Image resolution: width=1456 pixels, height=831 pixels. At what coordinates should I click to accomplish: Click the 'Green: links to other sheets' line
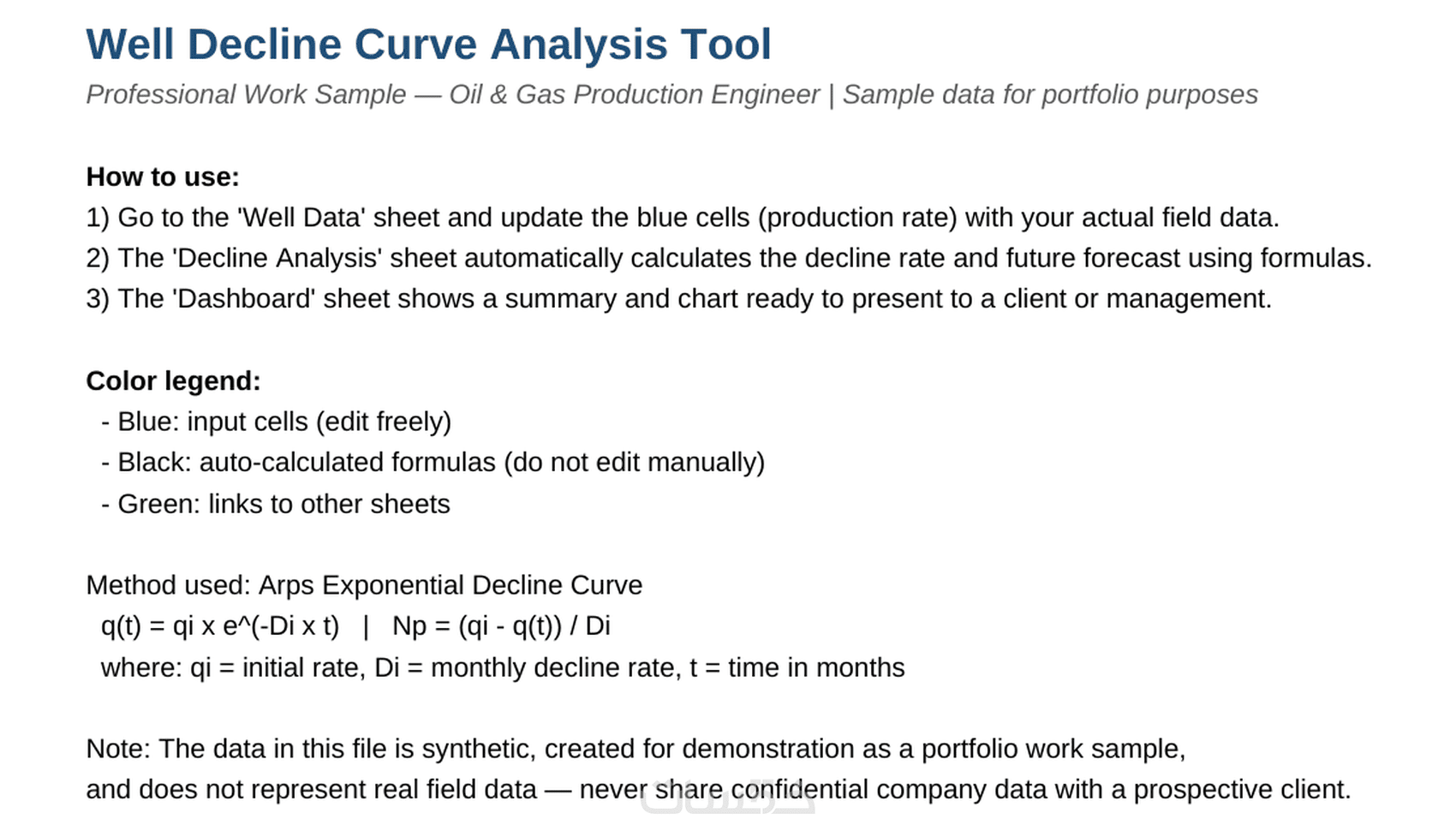point(275,504)
